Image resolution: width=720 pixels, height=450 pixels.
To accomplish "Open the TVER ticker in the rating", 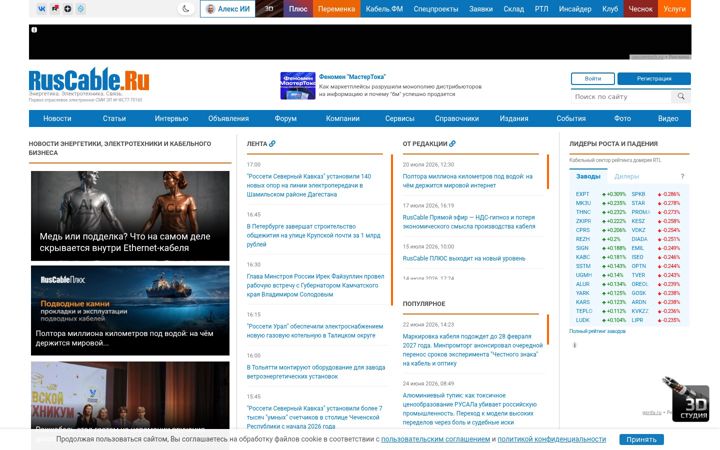I will [x=639, y=275].
